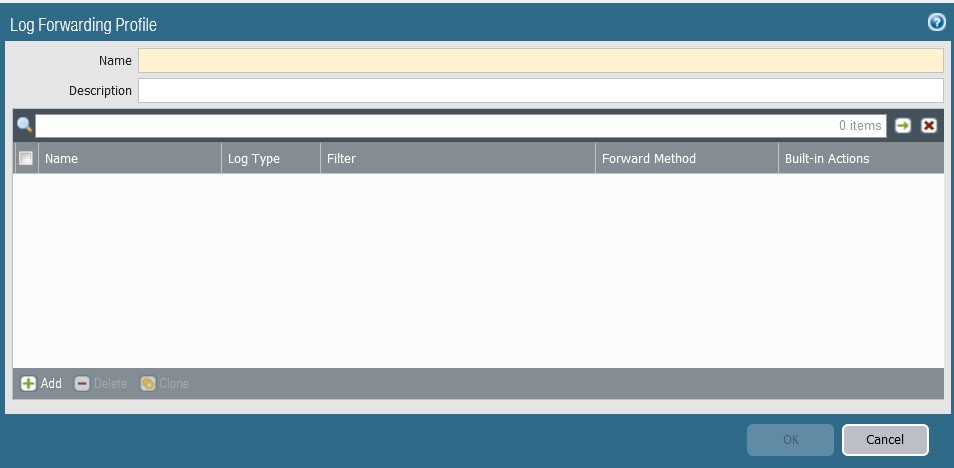
Task: Clear filter with red X icon
Action: tap(928, 125)
